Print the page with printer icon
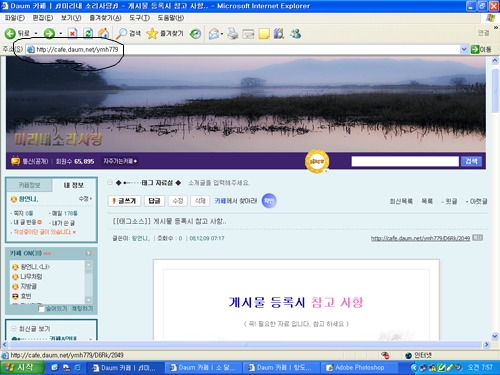Screen dimensions: 500x375 coord(233,34)
